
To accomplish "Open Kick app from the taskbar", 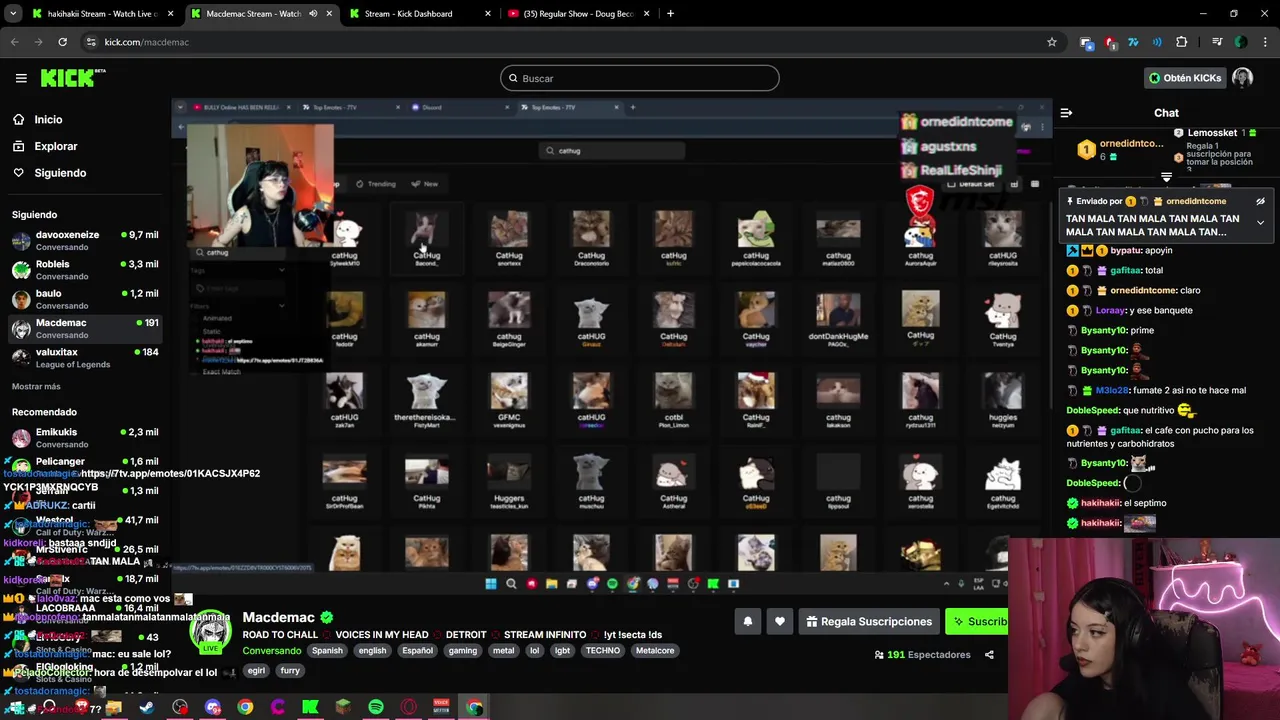I will (x=310, y=708).
